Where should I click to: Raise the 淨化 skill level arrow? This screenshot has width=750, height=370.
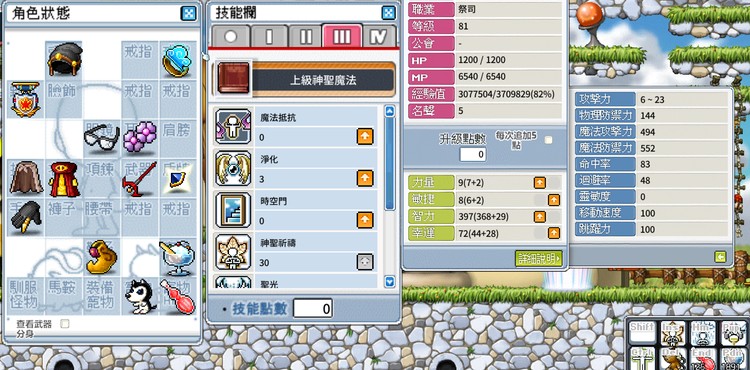(365, 179)
